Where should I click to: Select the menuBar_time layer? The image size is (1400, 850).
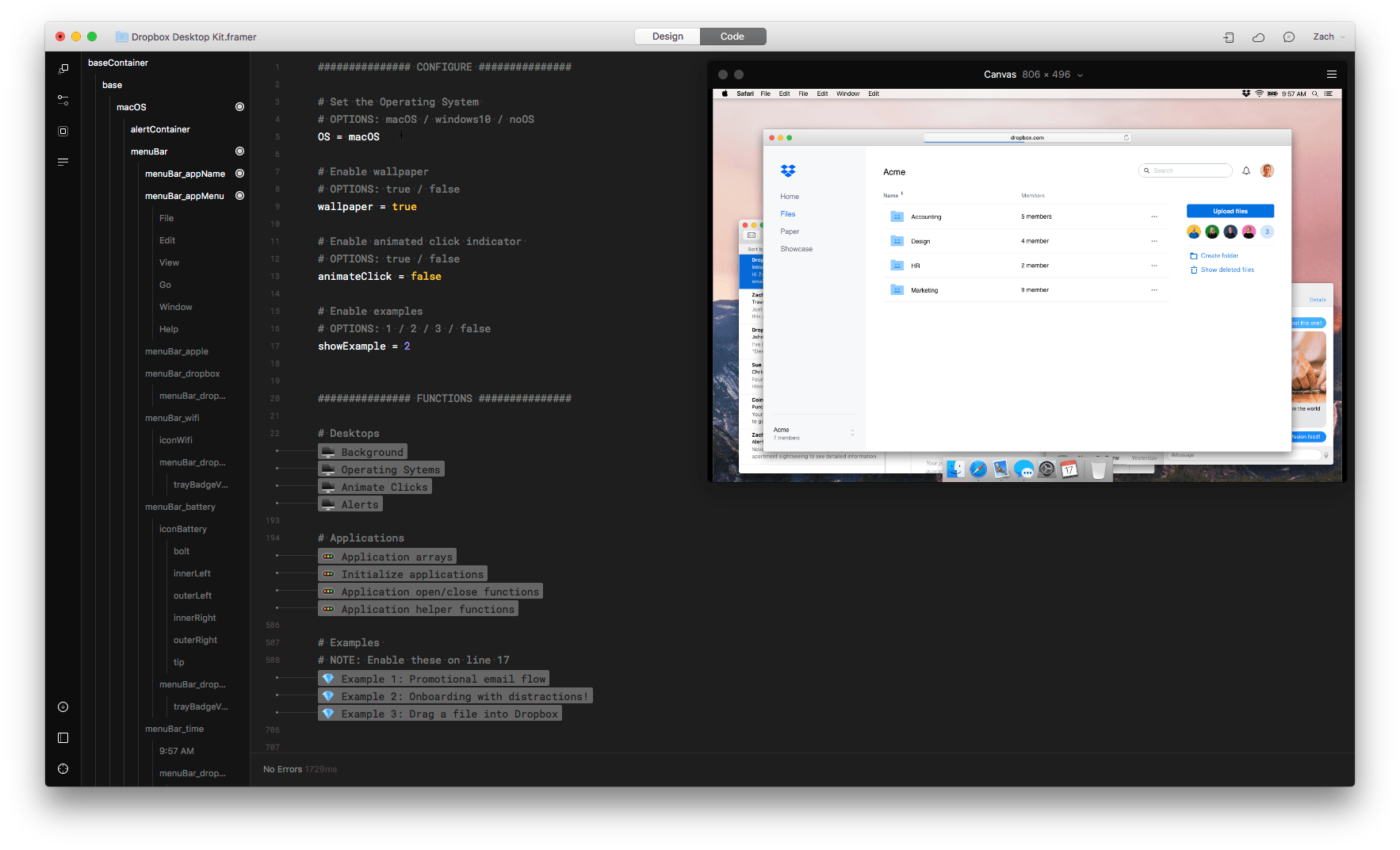[174, 729]
